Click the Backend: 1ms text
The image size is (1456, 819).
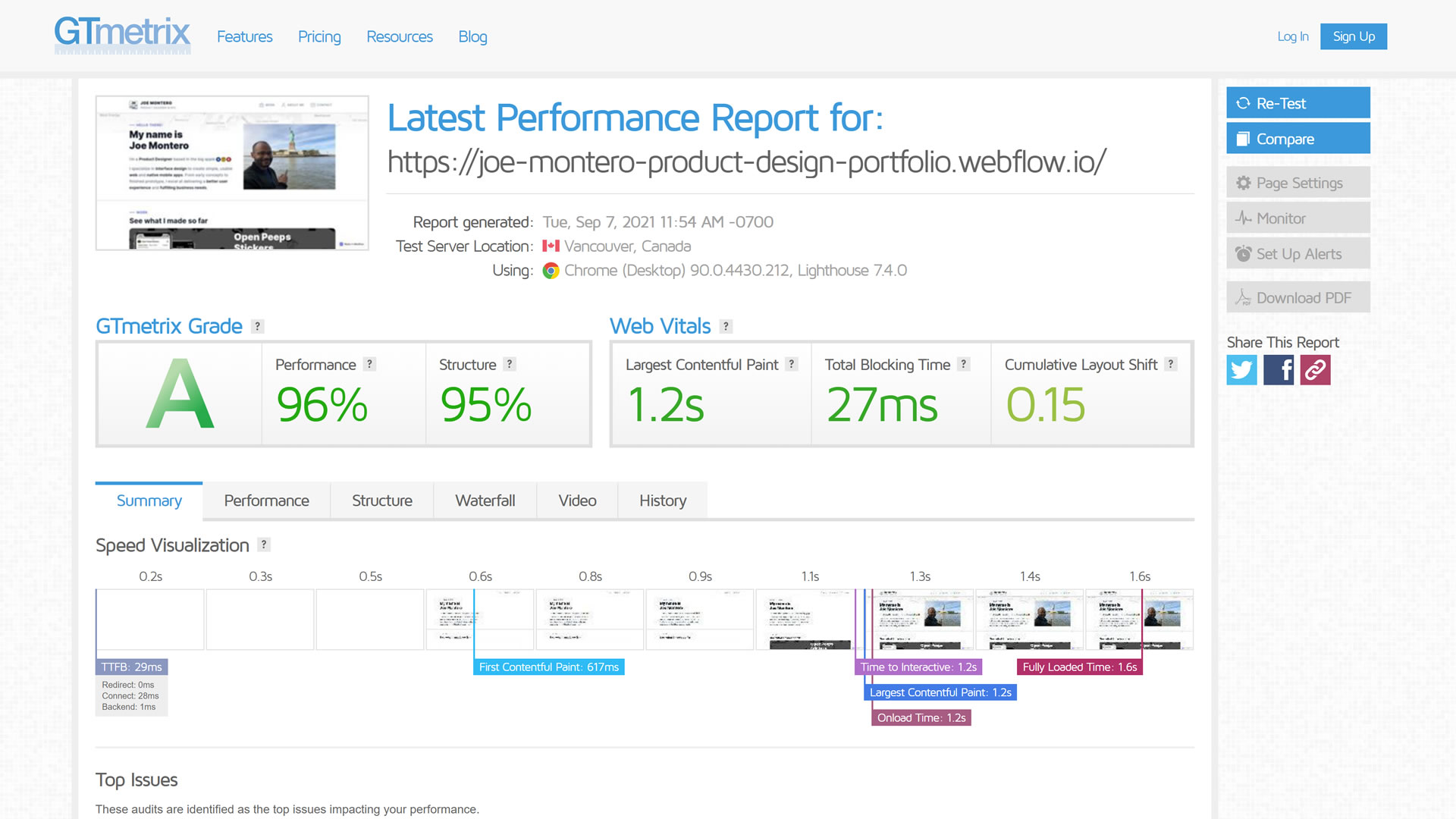point(129,707)
